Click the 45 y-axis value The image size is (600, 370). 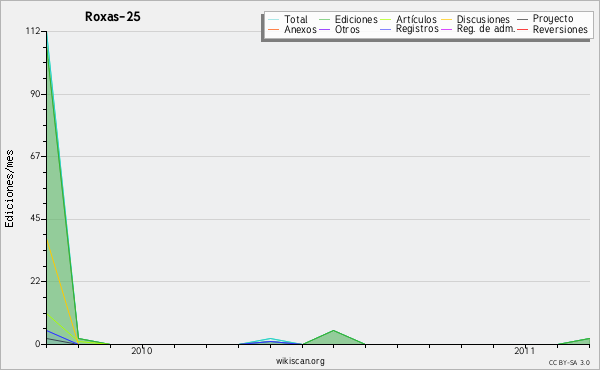point(36,219)
